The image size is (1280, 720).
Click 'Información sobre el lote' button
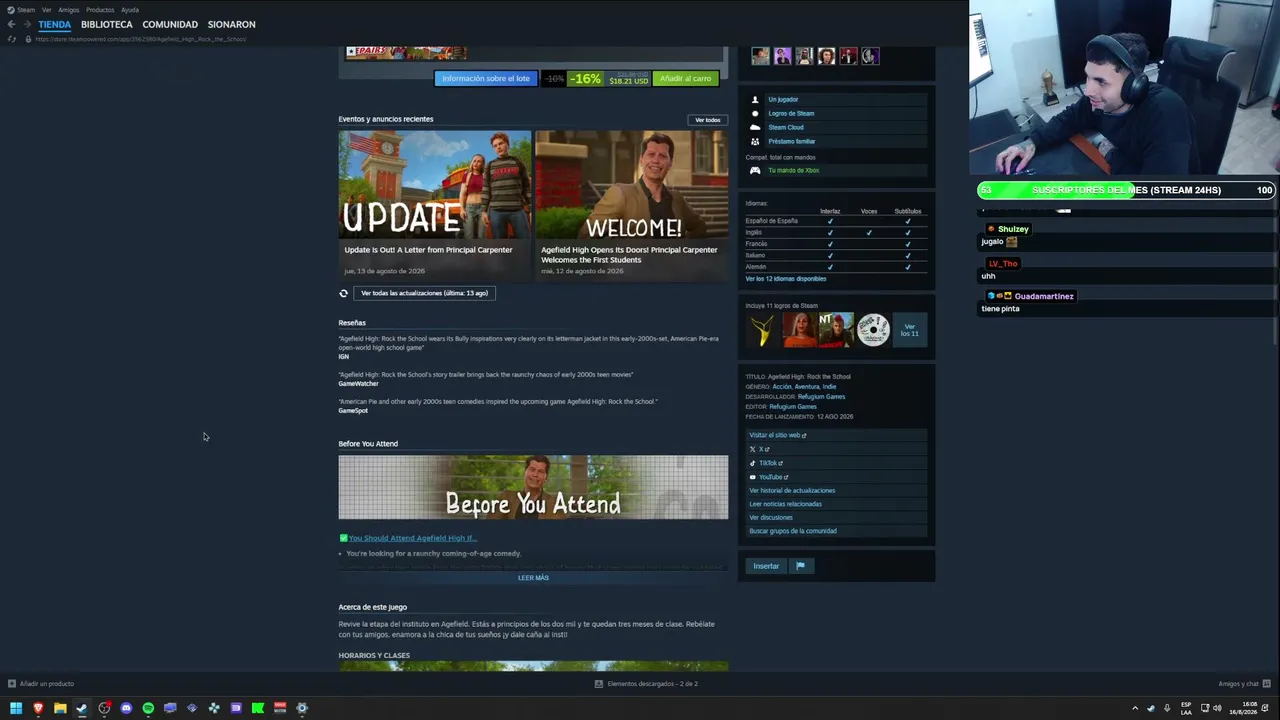486,78
